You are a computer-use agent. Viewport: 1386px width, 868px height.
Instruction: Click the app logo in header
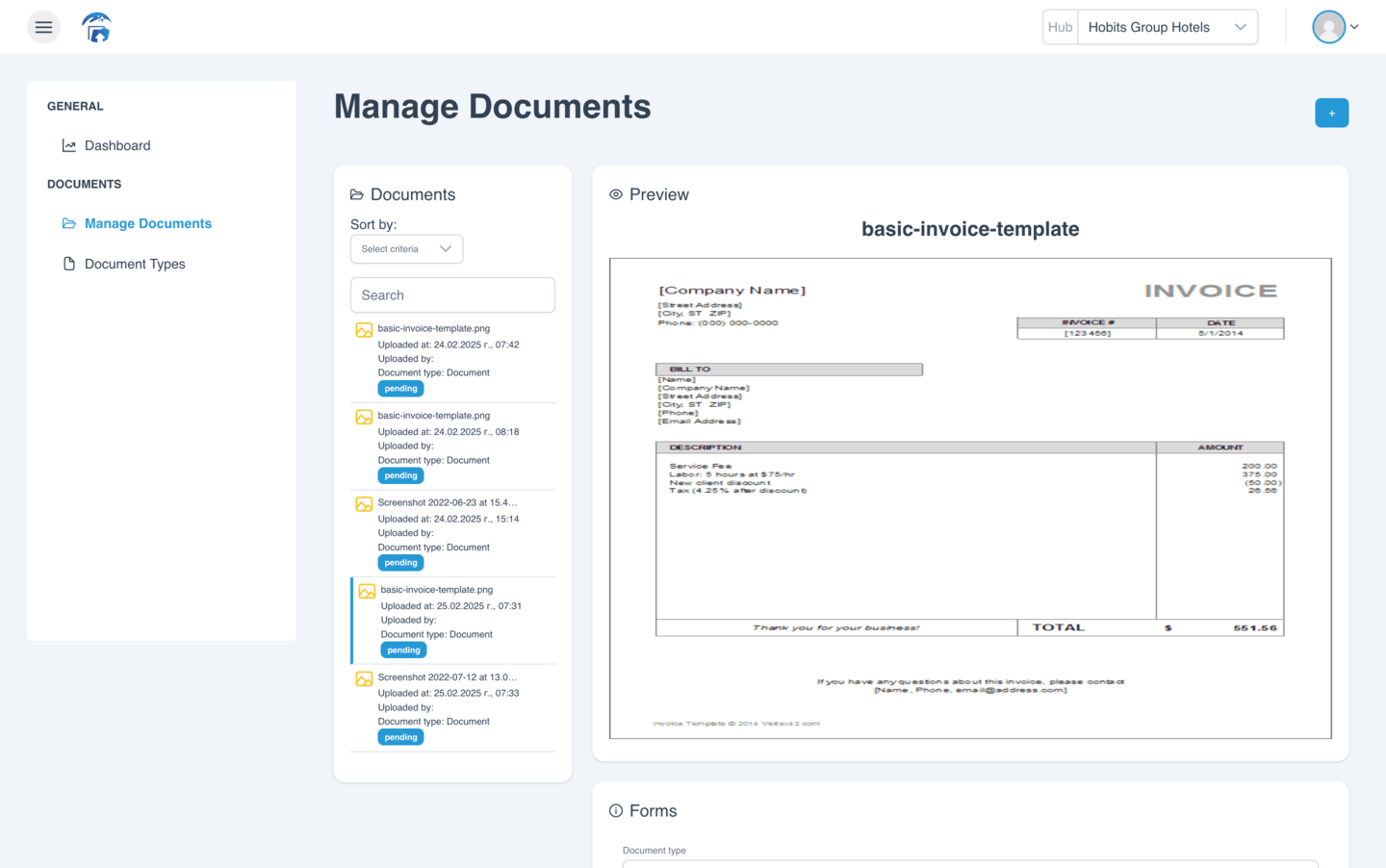tap(96, 27)
